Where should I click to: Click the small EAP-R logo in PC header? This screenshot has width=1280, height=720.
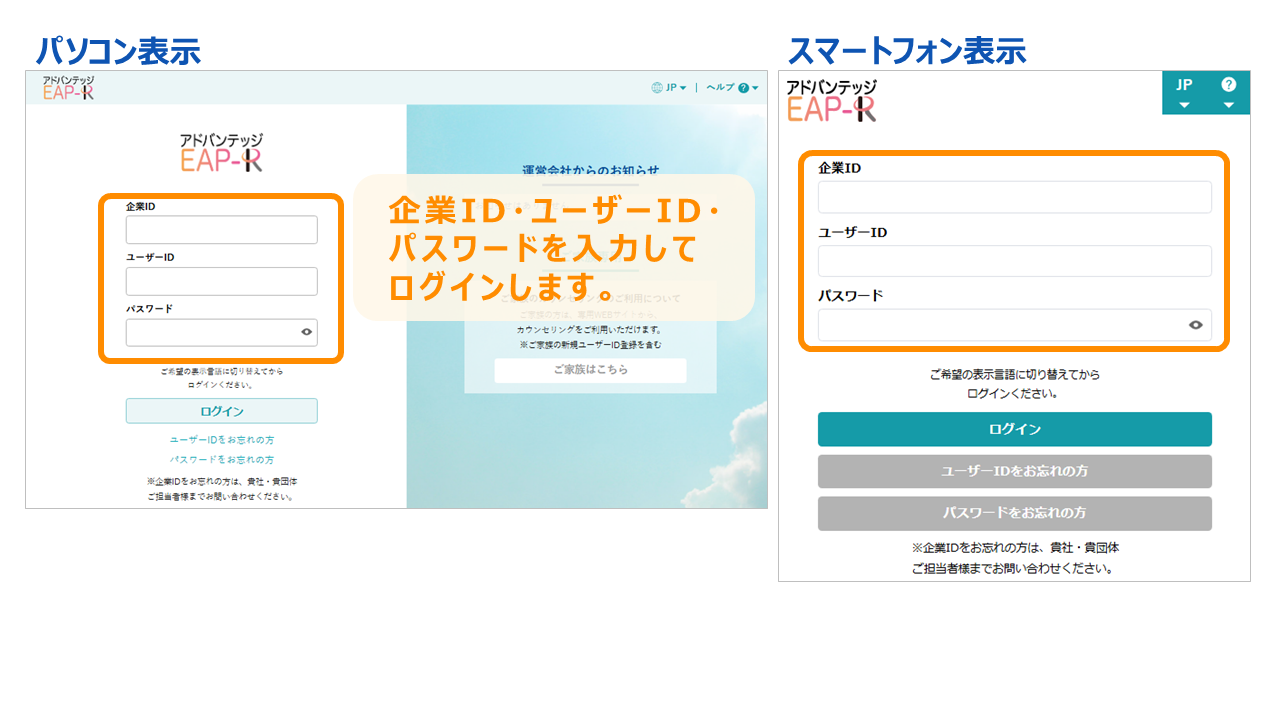pyautogui.click(x=68, y=88)
